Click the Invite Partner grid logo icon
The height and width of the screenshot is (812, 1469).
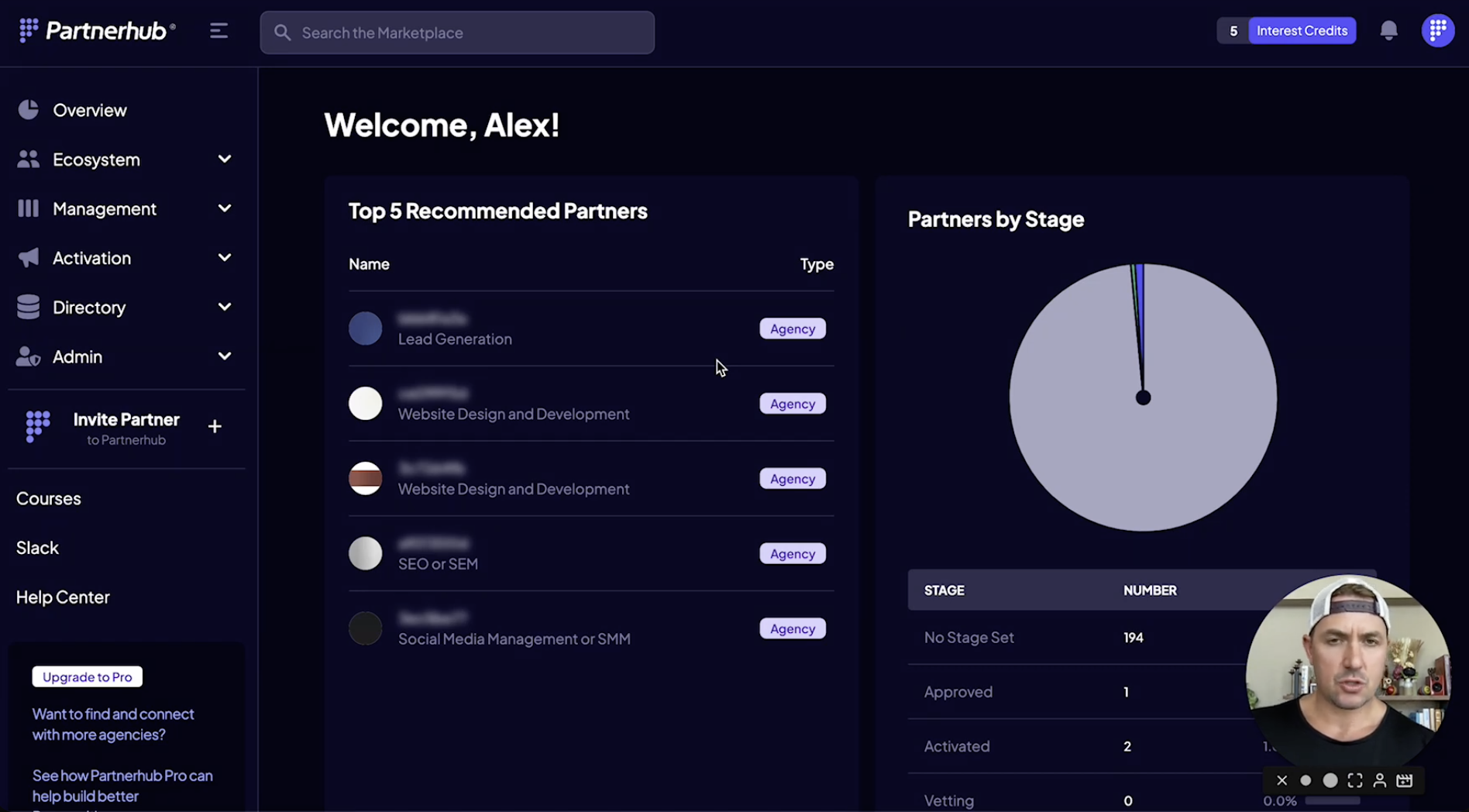tap(38, 427)
